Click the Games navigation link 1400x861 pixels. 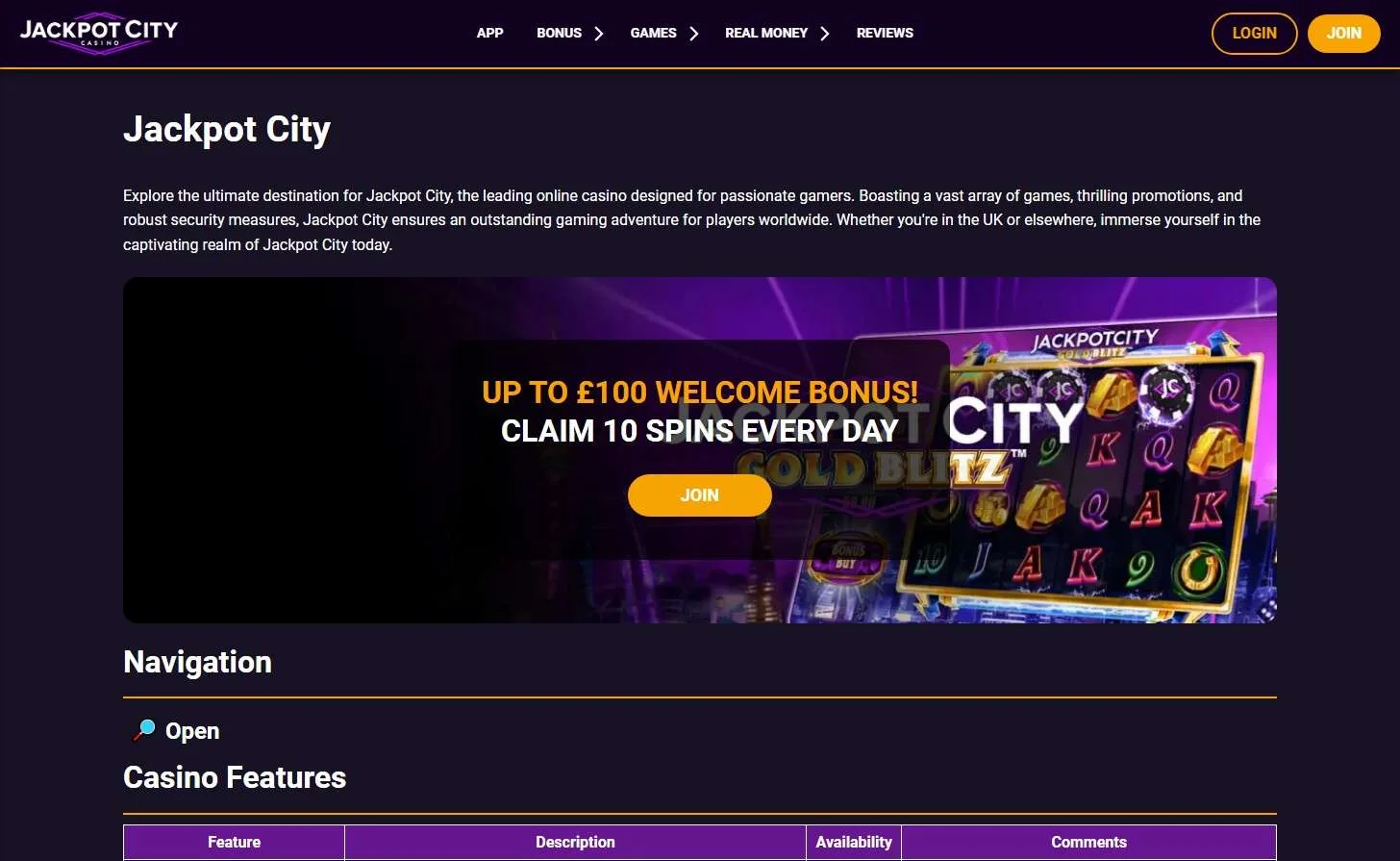653,33
